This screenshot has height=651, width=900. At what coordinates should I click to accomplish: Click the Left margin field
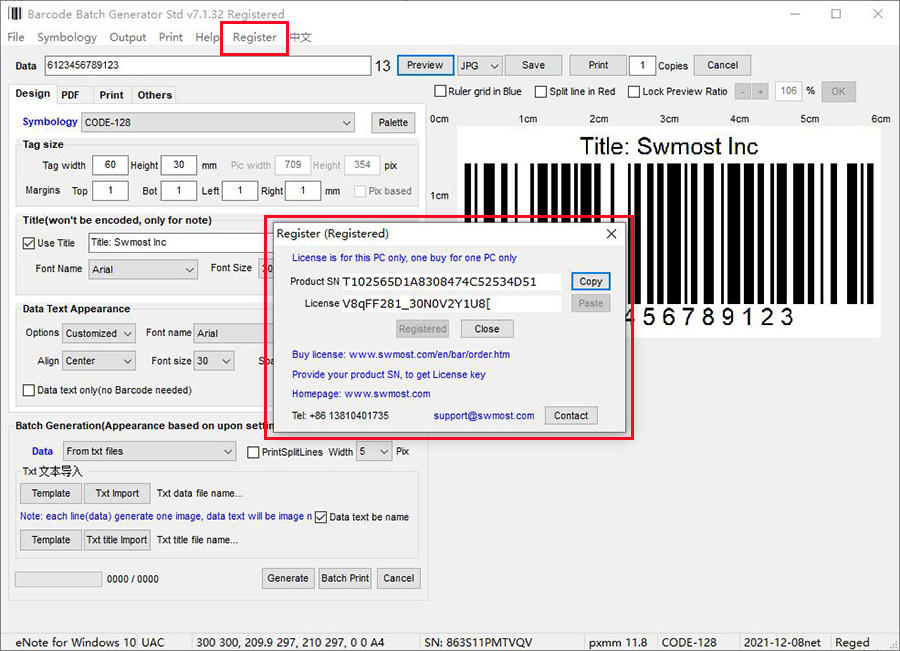coord(239,191)
